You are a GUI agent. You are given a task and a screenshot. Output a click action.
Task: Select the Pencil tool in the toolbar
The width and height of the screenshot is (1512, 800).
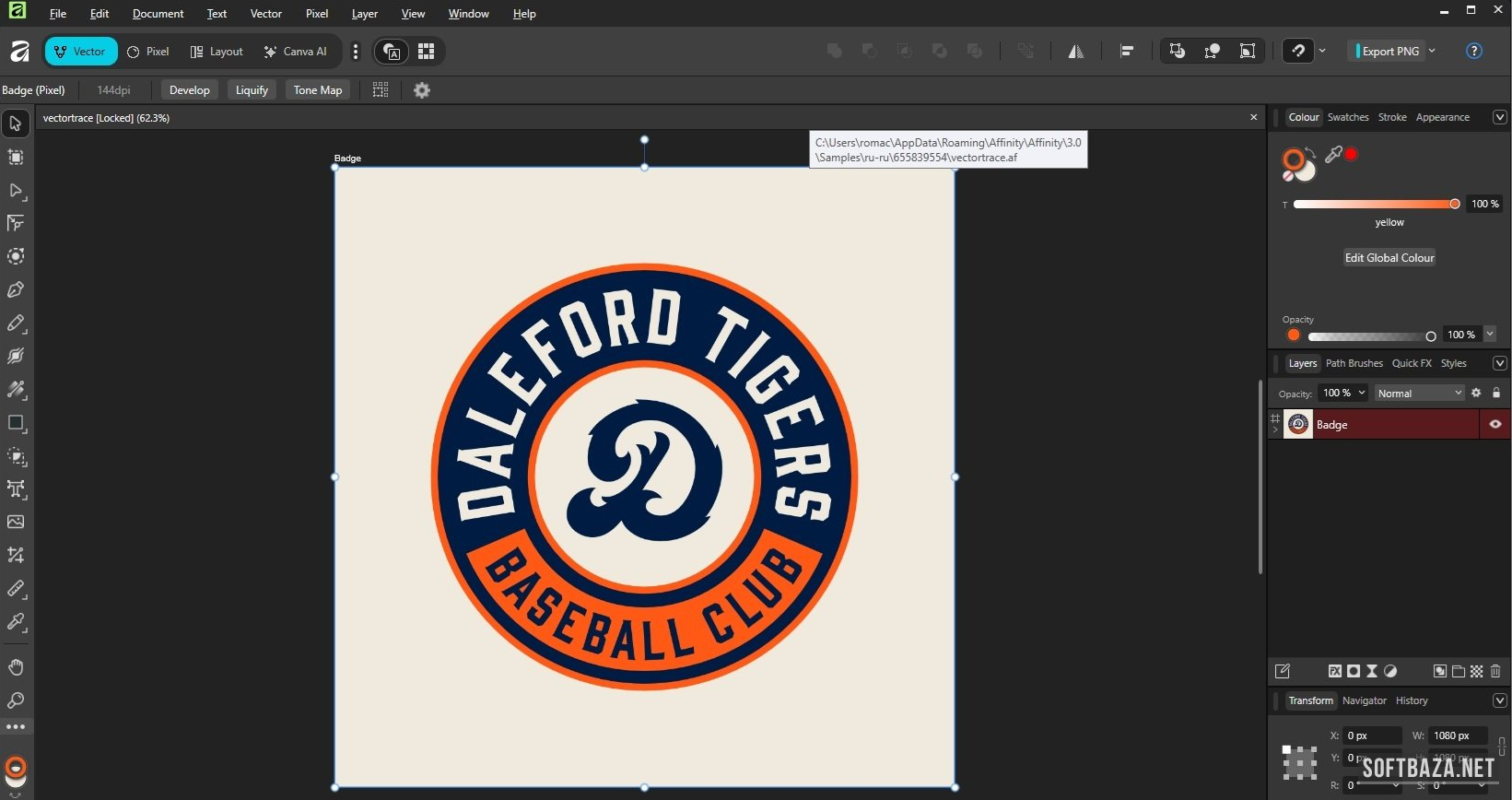16,324
